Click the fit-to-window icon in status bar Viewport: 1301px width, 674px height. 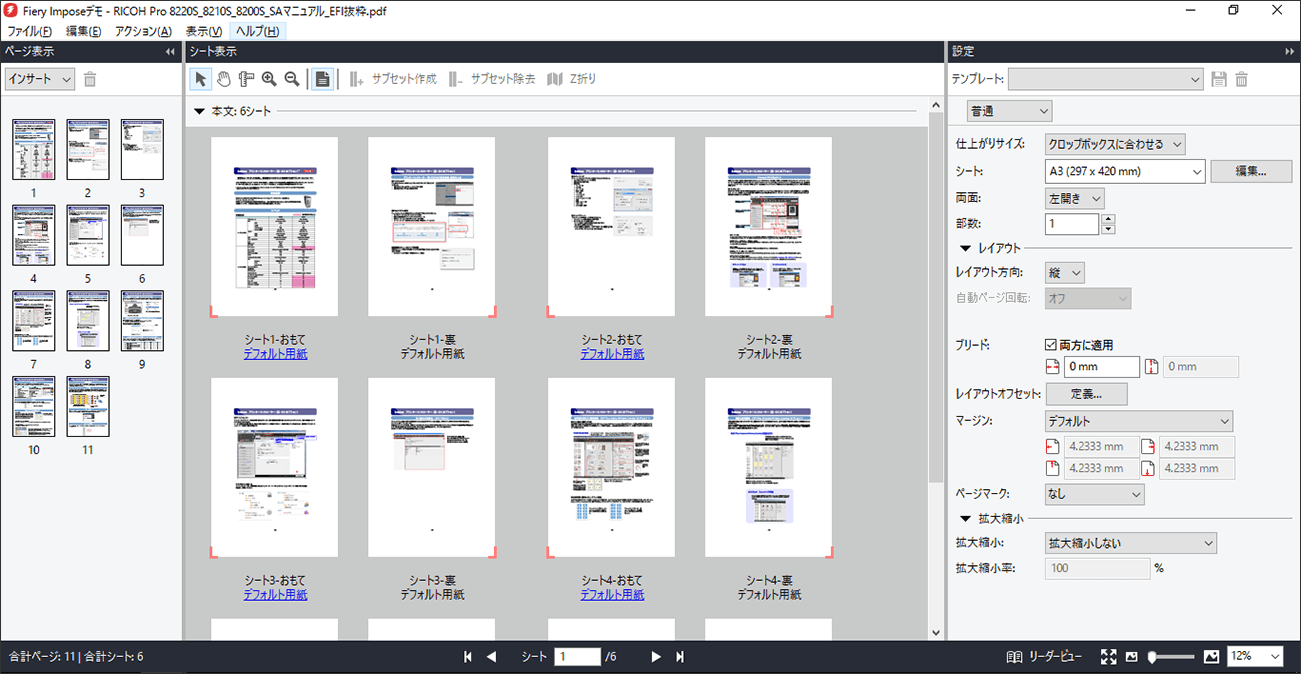pyautogui.click(x=1108, y=657)
